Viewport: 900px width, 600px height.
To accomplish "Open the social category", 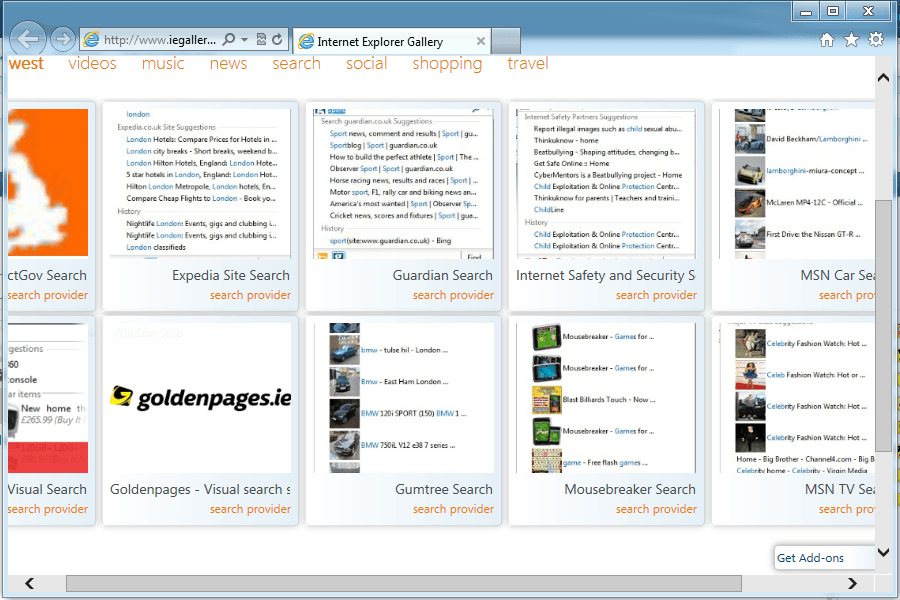I will click(x=366, y=63).
